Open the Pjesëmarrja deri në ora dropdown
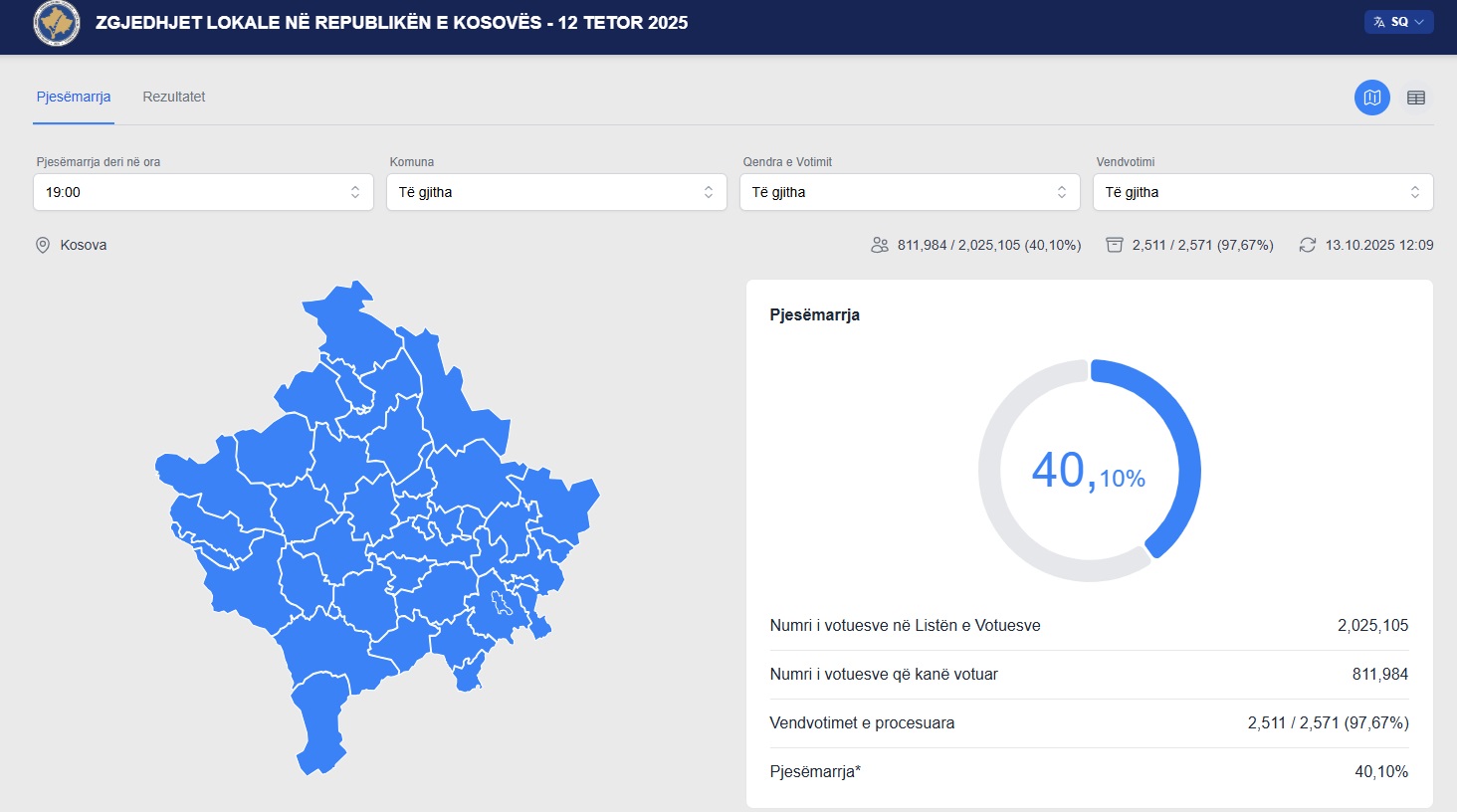Screen dimensions: 1457x812 (203, 192)
